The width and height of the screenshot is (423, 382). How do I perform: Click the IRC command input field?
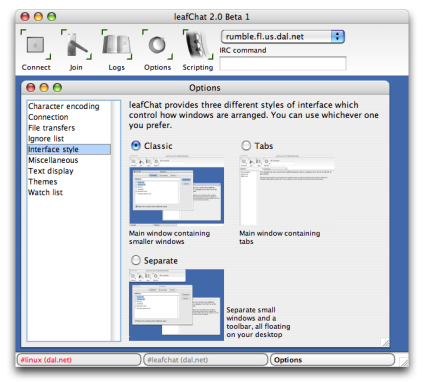pos(283,63)
